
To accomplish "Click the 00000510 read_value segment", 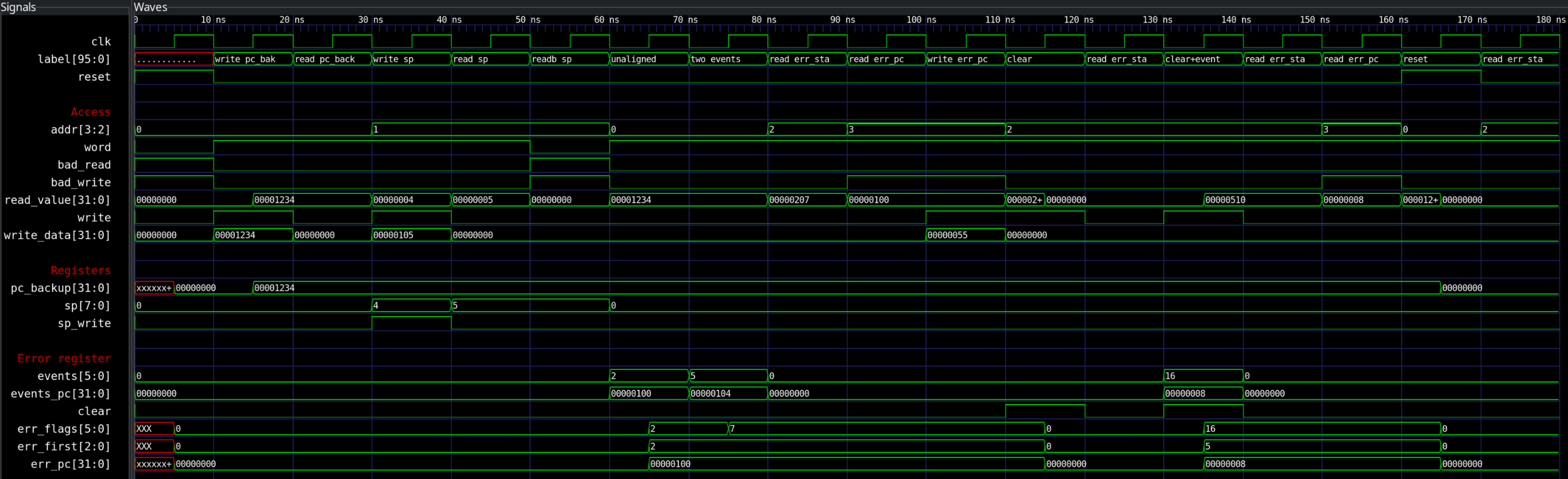I will [x=1262, y=200].
